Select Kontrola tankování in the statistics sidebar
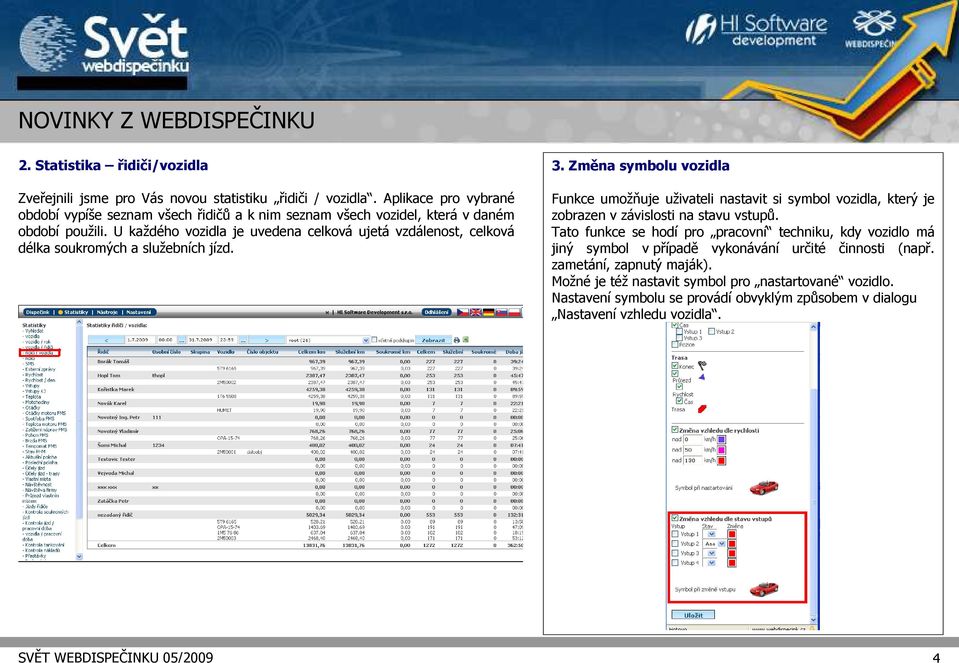The image size is (959, 663). (x=45, y=545)
